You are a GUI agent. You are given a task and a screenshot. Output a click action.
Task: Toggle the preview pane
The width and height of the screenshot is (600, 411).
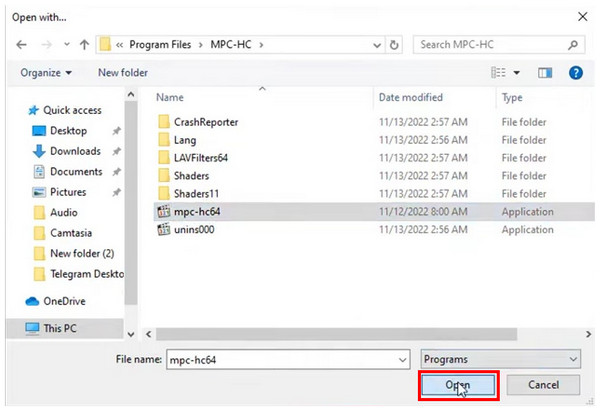tap(545, 73)
